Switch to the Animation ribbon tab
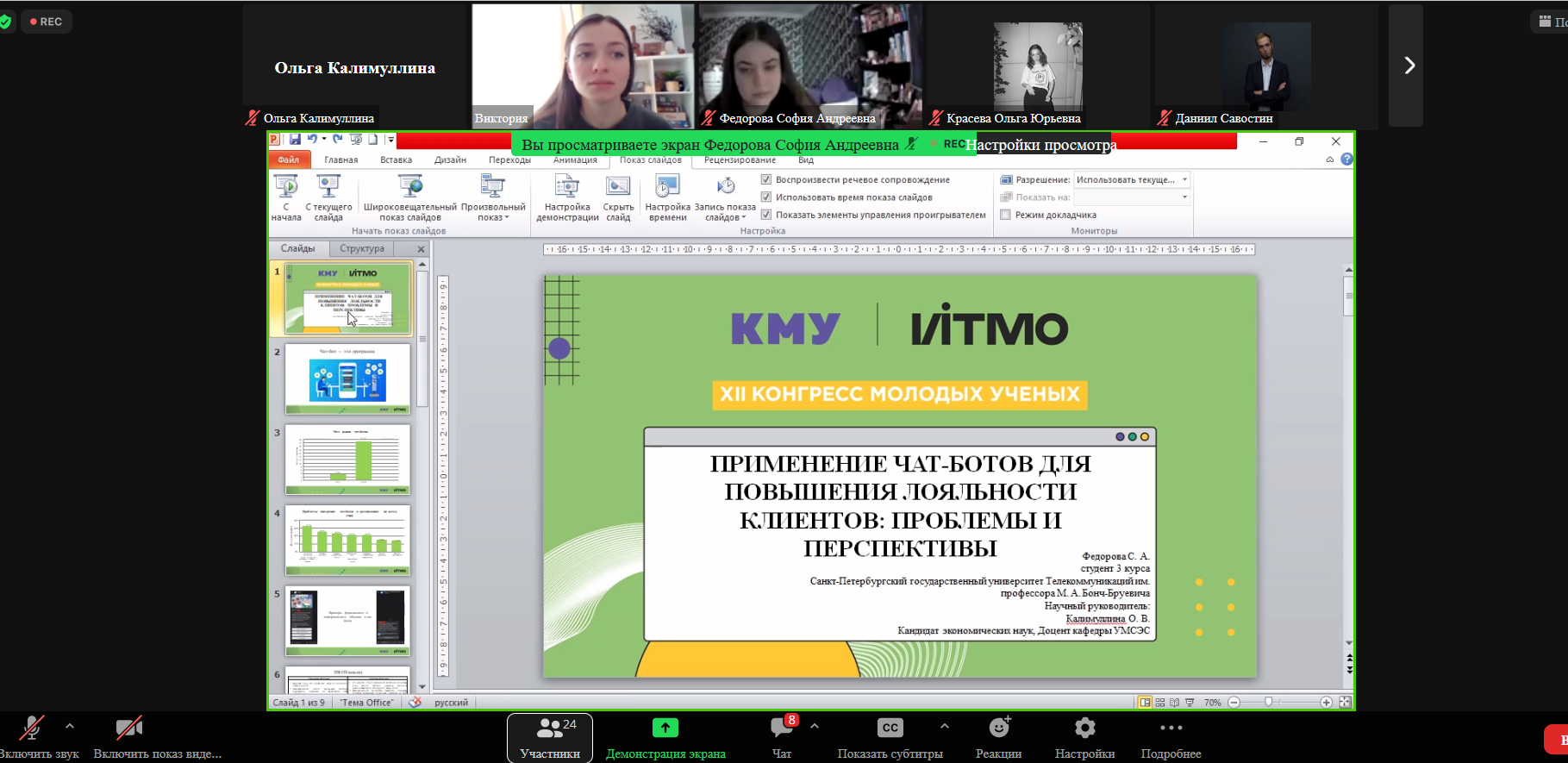The image size is (1568, 763). tap(575, 160)
